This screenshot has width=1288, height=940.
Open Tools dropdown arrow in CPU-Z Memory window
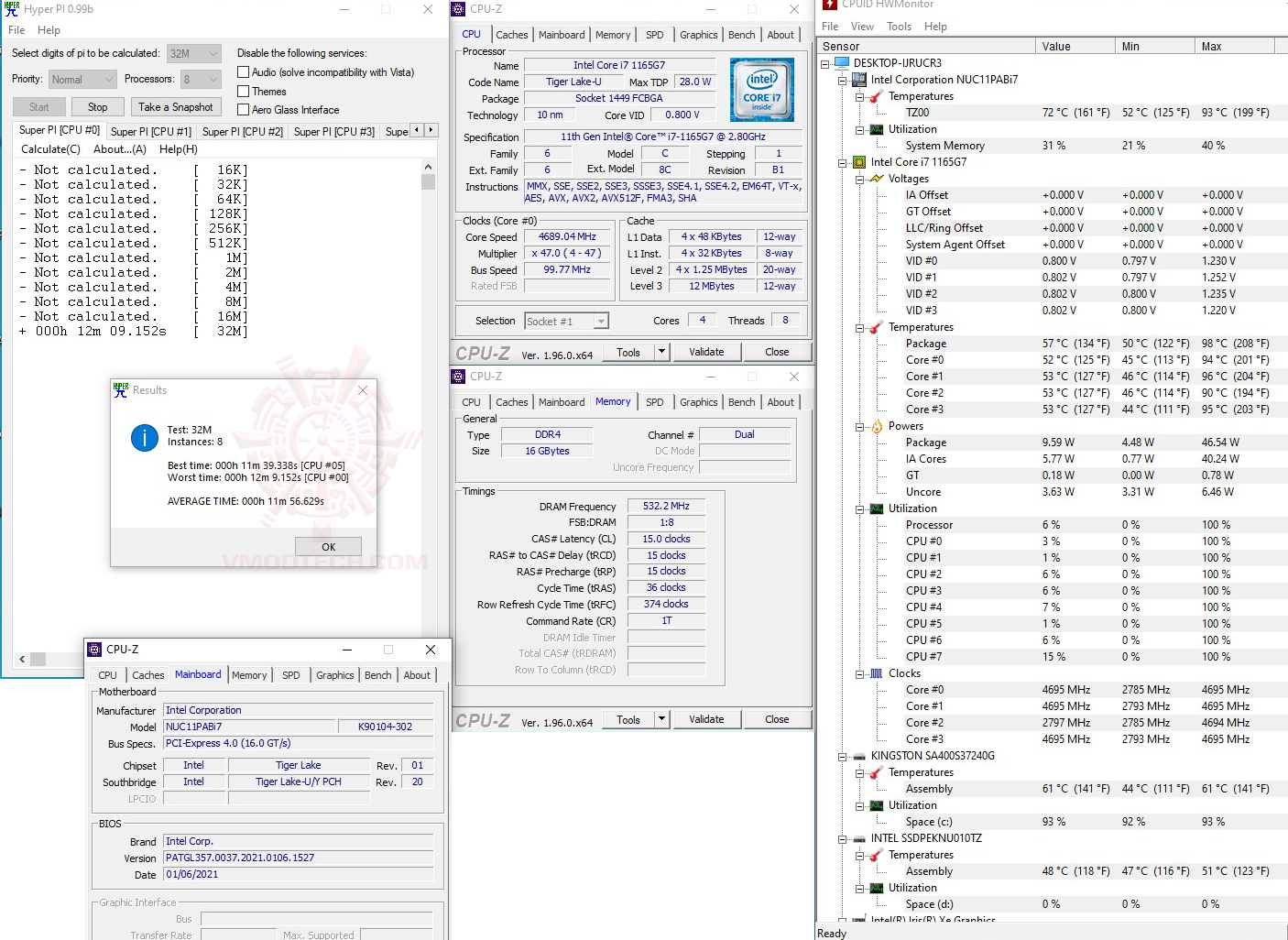point(661,719)
